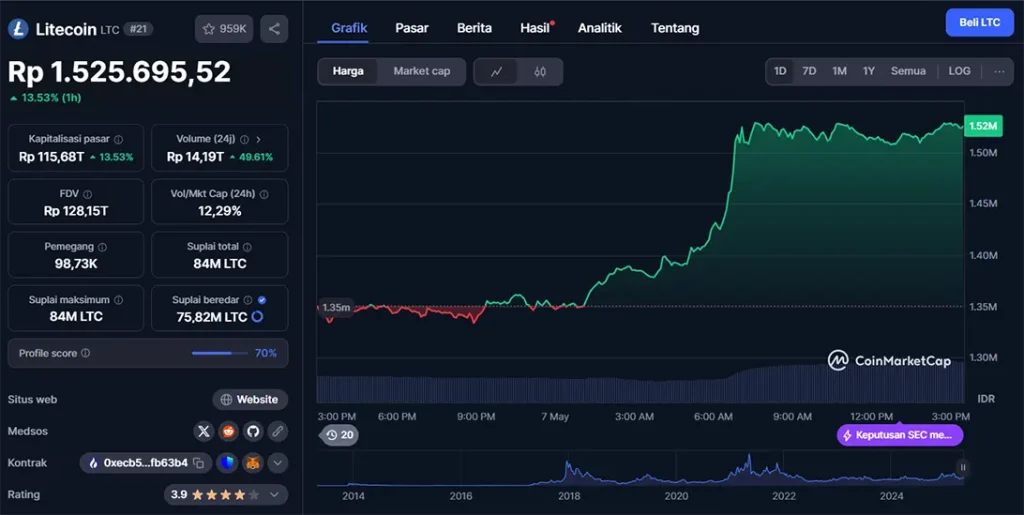Click the Profile score 70% progress bar

[x=219, y=353]
